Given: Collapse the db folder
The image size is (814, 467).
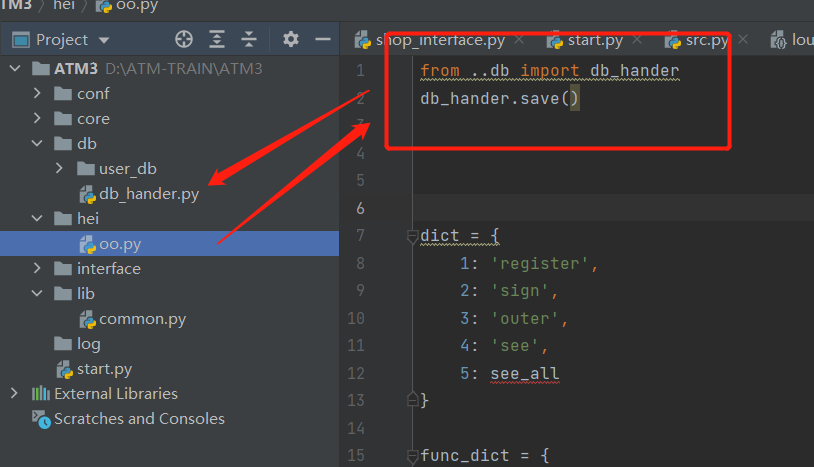Looking at the screenshot, I should click(37, 143).
